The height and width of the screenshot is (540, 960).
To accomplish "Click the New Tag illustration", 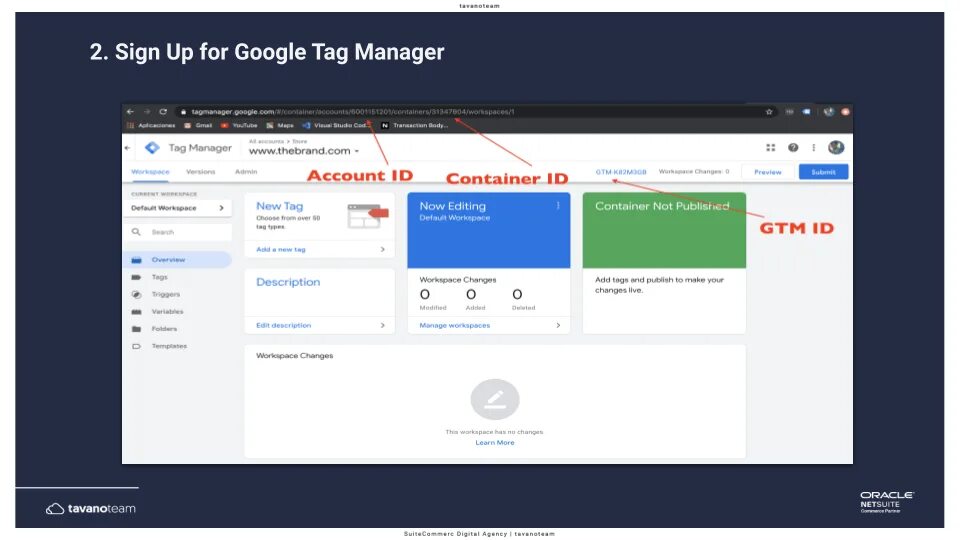I will pyautogui.click(x=367, y=216).
